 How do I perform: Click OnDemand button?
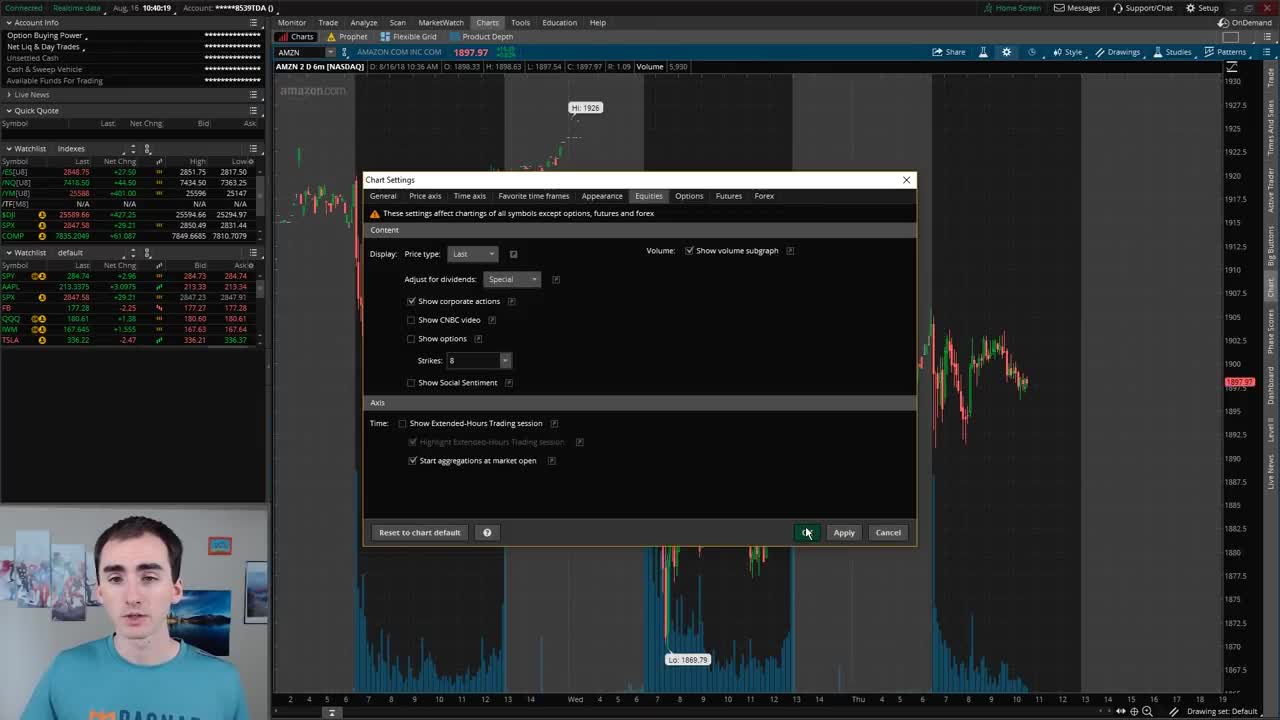pyautogui.click(x=1246, y=22)
